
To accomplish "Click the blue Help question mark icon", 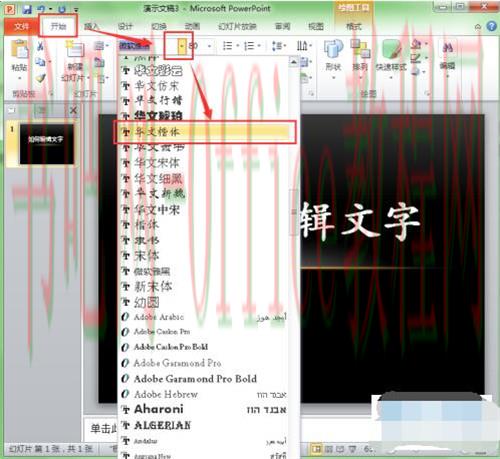I will (492, 26).
